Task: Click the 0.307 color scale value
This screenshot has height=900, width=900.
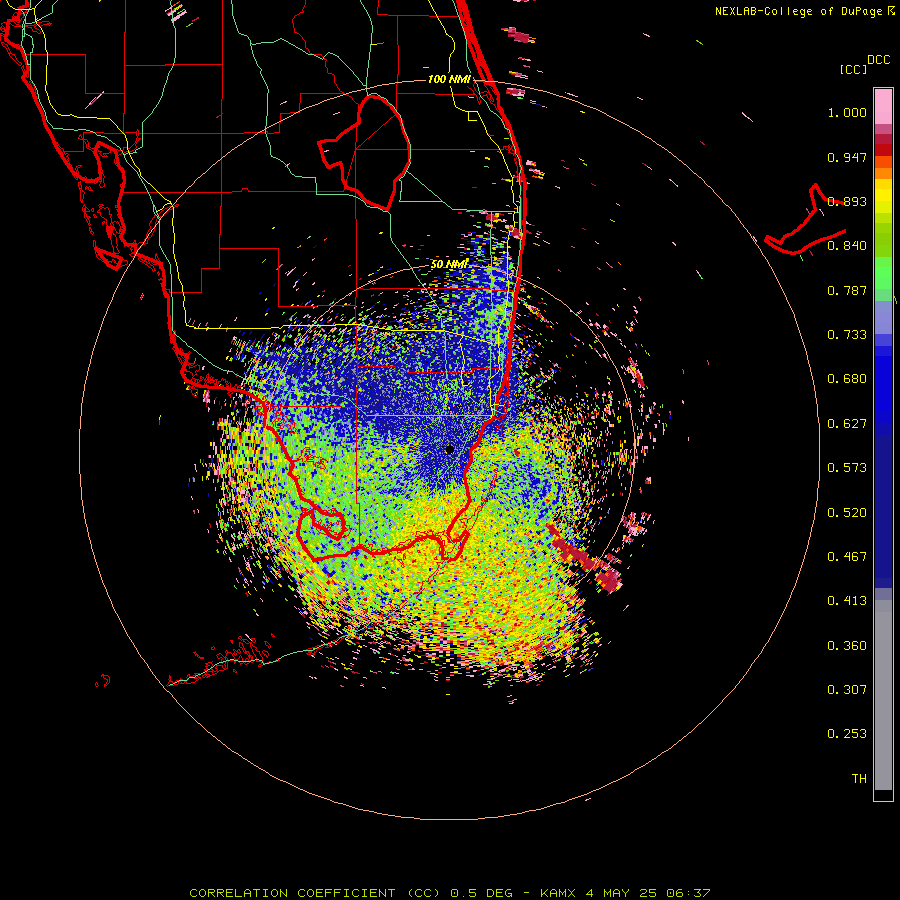Action: point(847,690)
